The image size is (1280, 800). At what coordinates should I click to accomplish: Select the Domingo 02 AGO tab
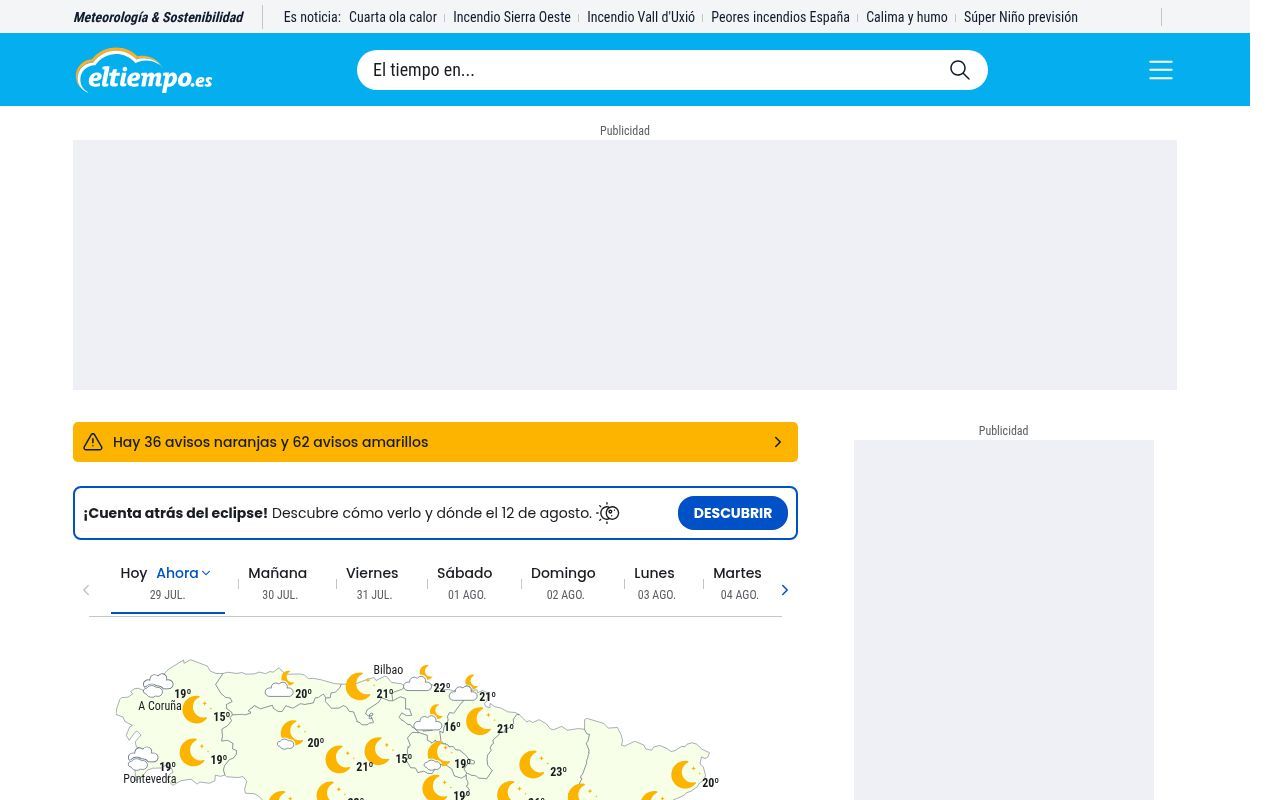(564, 583)
